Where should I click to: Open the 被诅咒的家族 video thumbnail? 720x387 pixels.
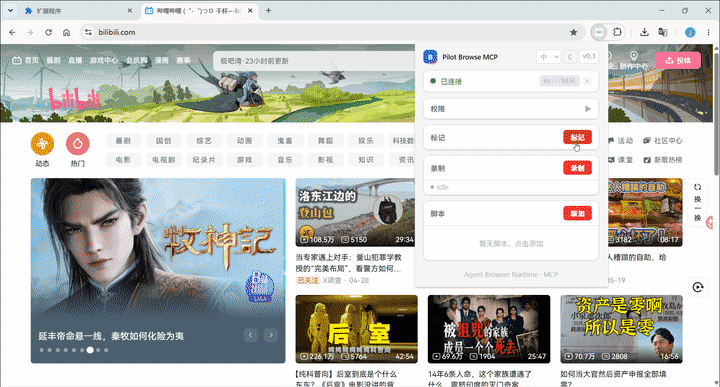[x=489, y=329]
